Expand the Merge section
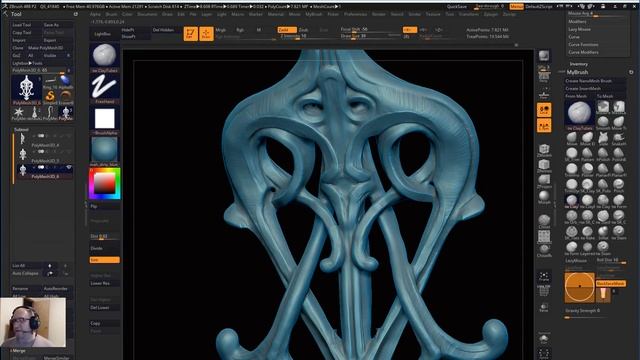 19,351
